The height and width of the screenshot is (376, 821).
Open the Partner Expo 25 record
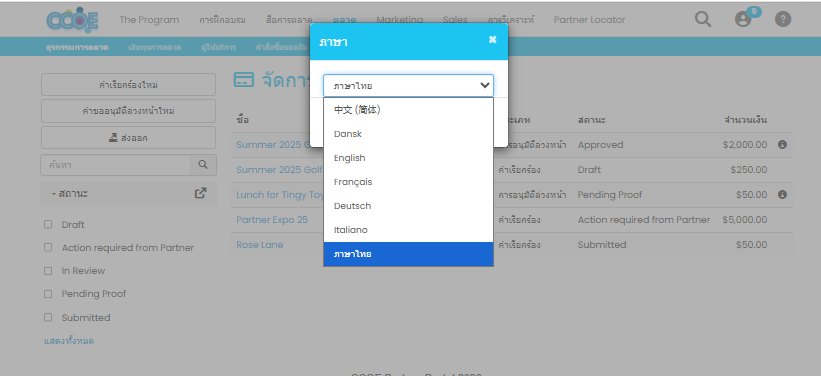point(272,219)
